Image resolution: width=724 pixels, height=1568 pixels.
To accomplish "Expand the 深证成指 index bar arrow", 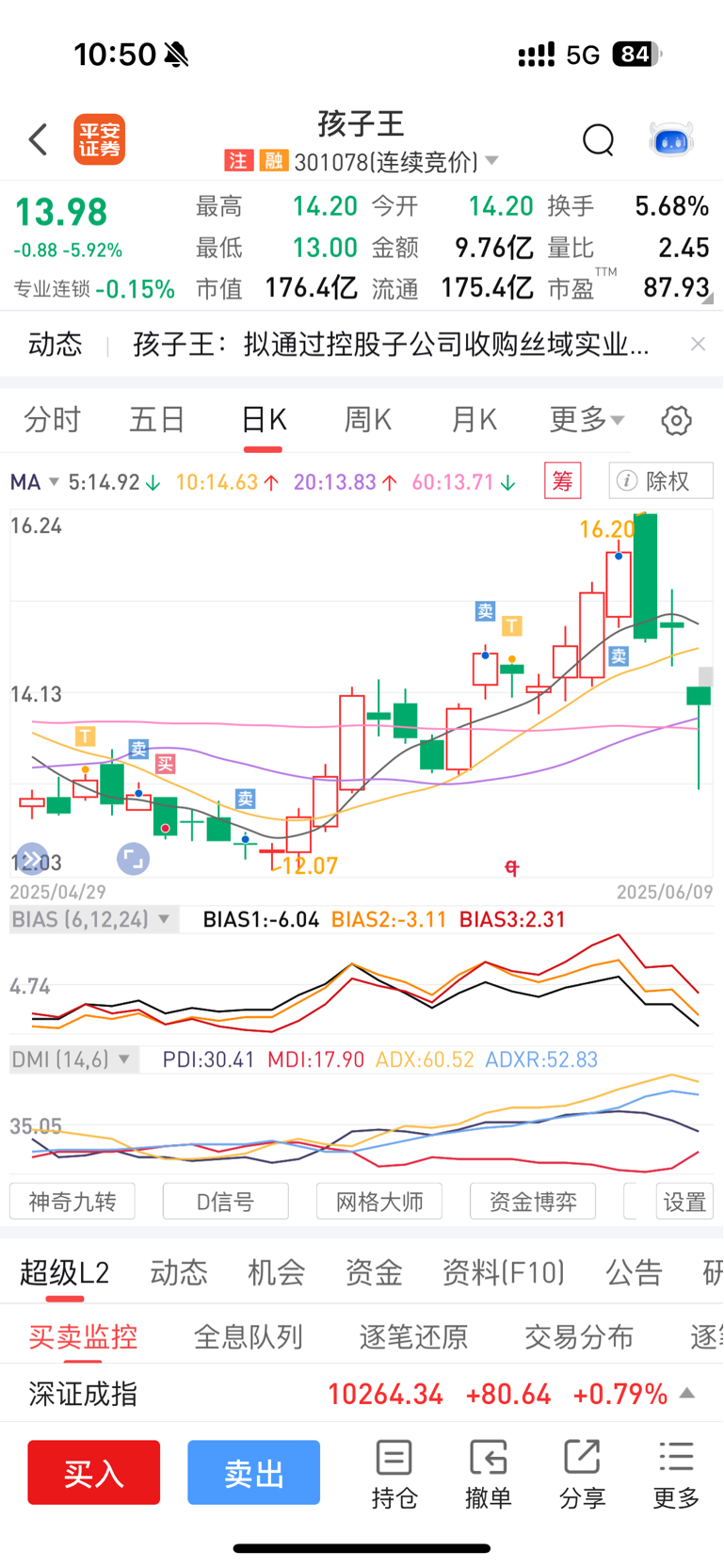I will 688,1393.
